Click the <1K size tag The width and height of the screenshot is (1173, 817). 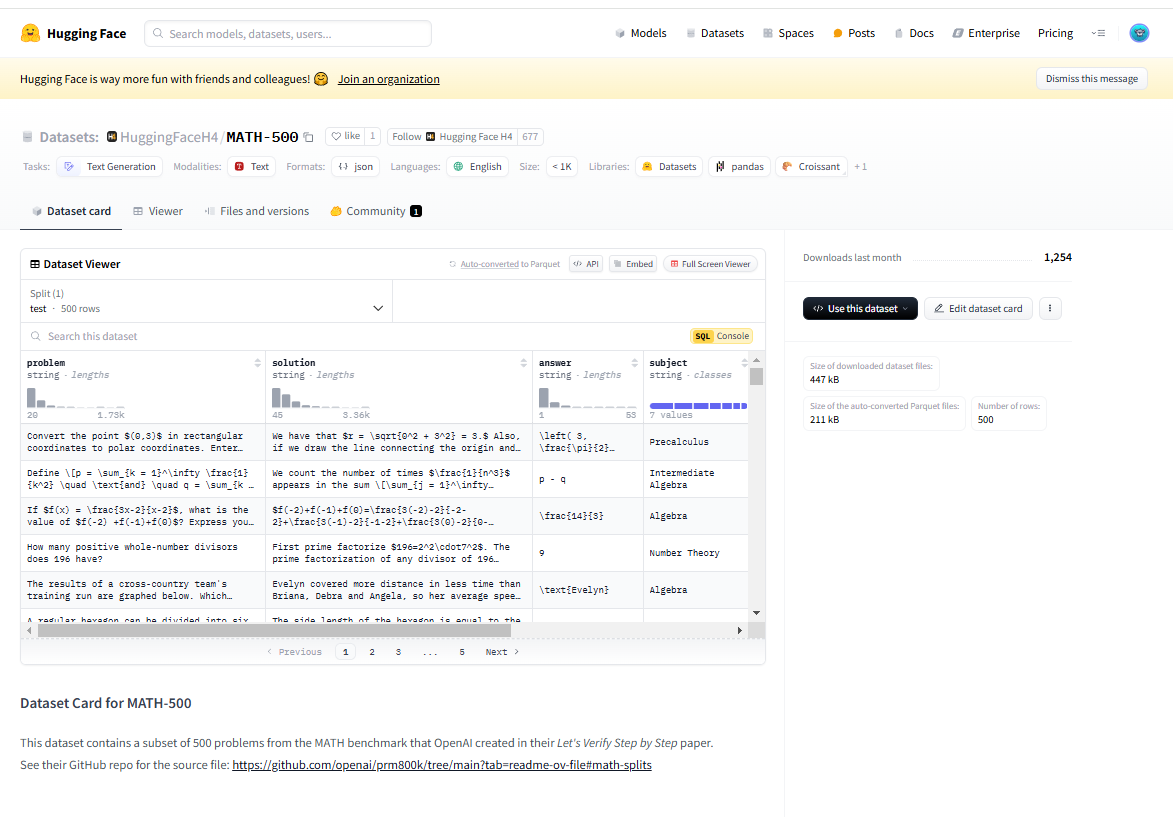click(x=562, y=166)
